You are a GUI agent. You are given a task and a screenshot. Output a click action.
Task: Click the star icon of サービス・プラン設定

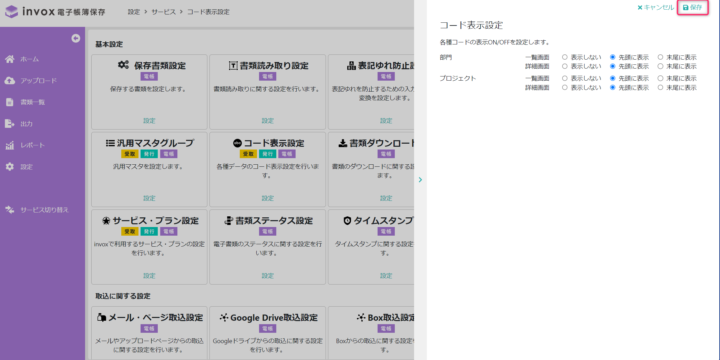click(106, 221)
